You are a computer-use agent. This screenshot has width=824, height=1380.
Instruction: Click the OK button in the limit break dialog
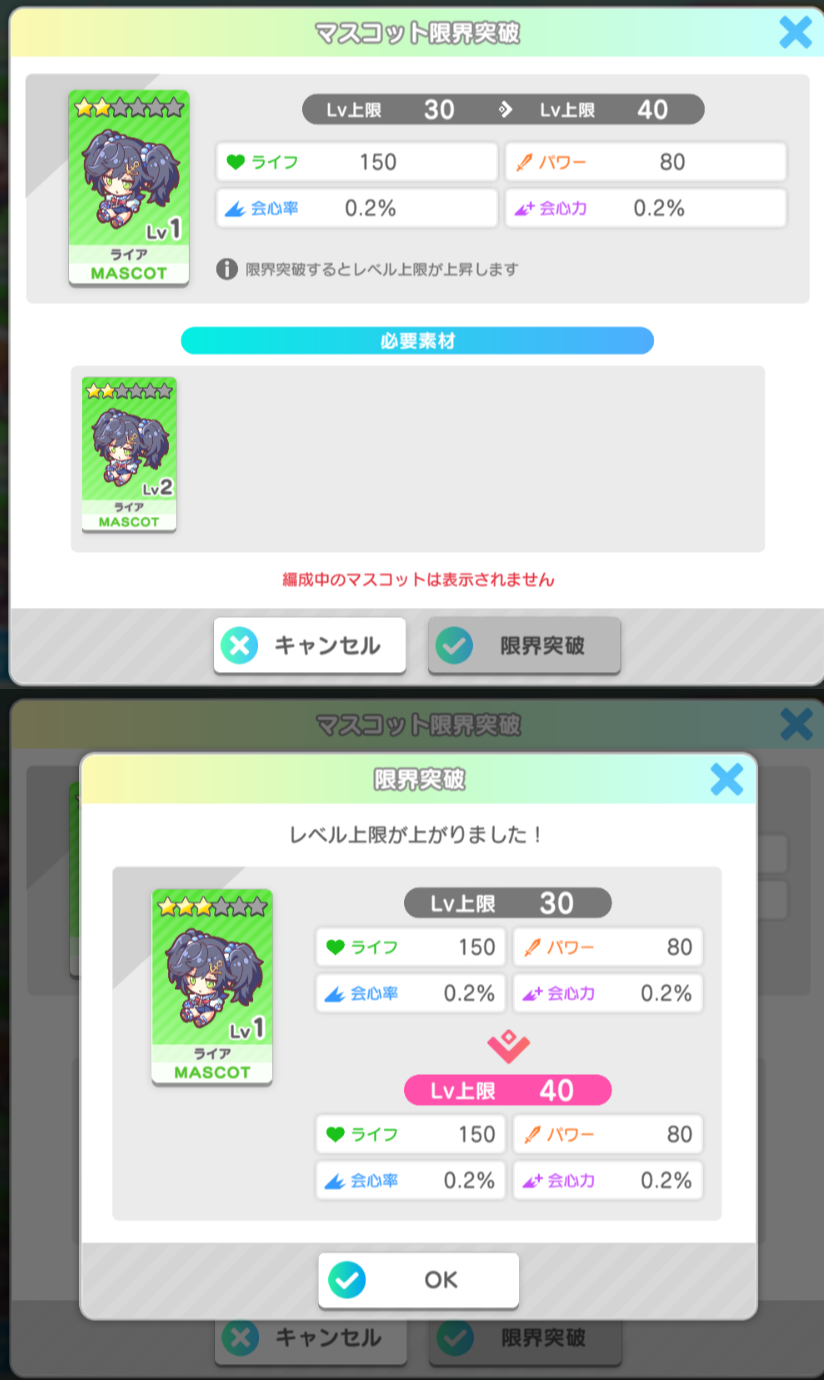click(418, 1280)
